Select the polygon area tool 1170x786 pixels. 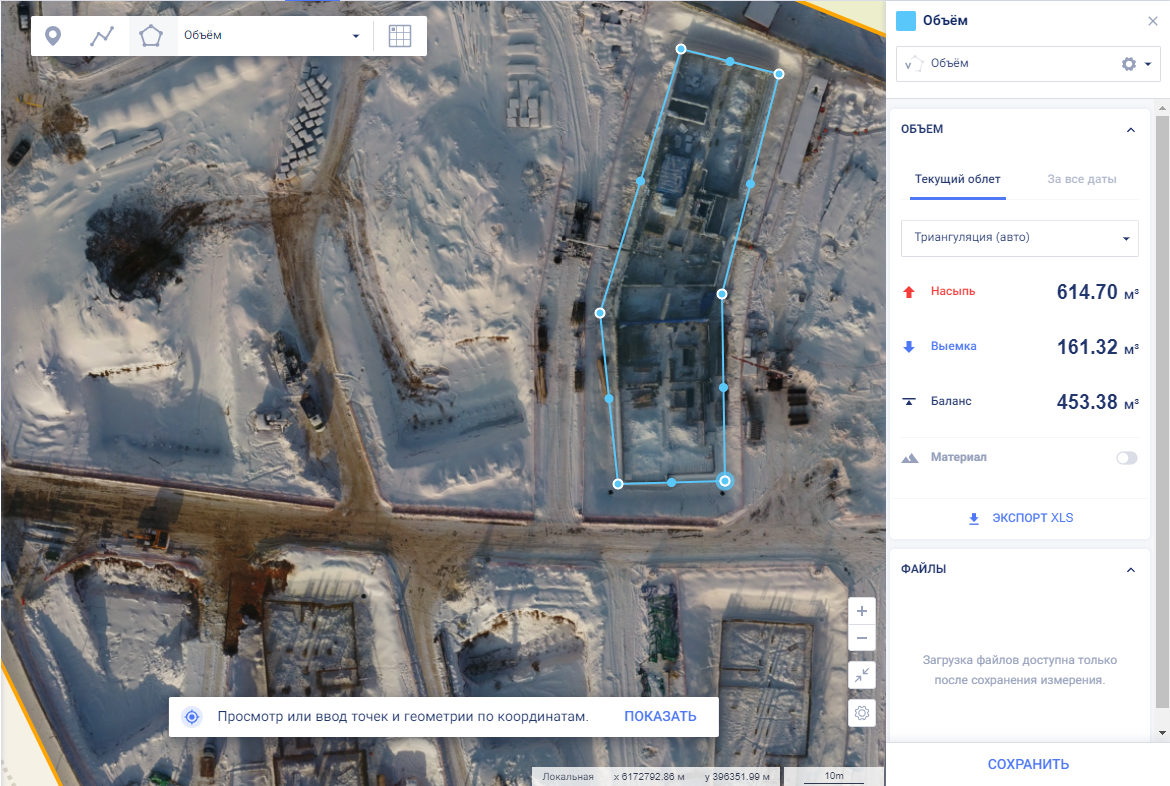[151, 36]
